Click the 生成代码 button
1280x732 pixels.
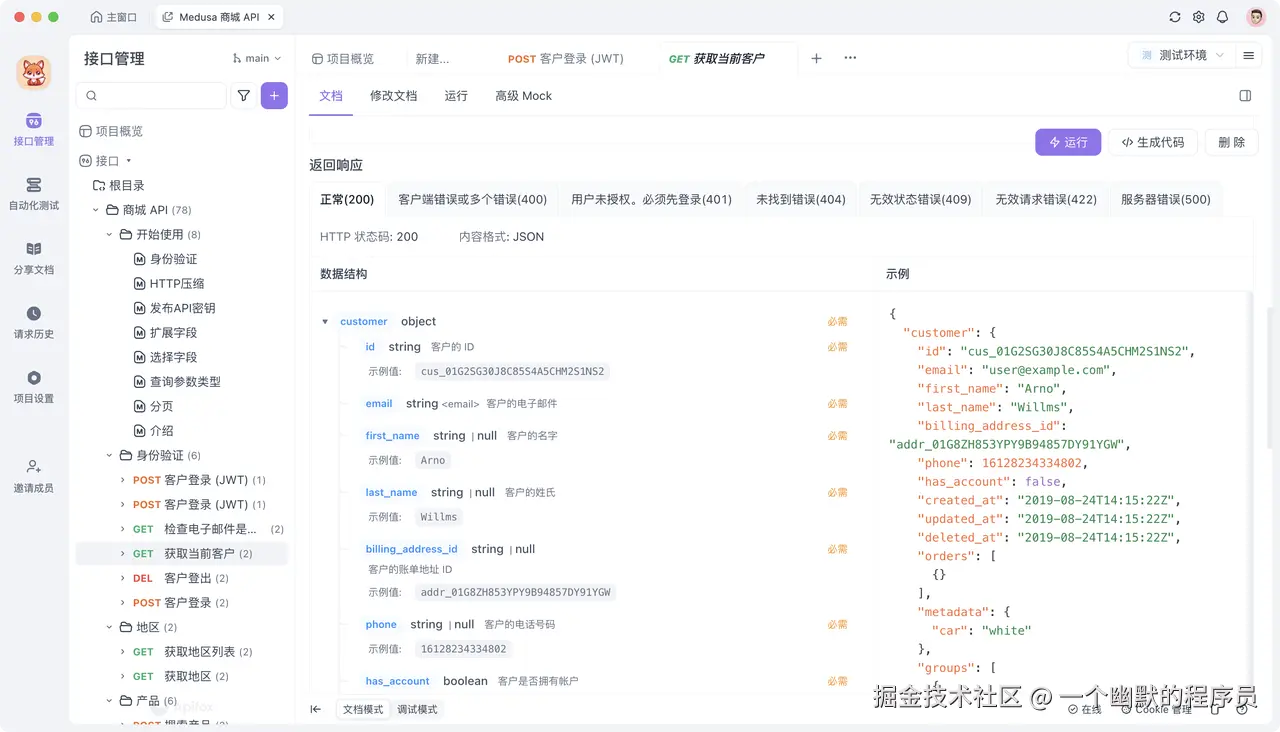click(x=1152, y=142)
